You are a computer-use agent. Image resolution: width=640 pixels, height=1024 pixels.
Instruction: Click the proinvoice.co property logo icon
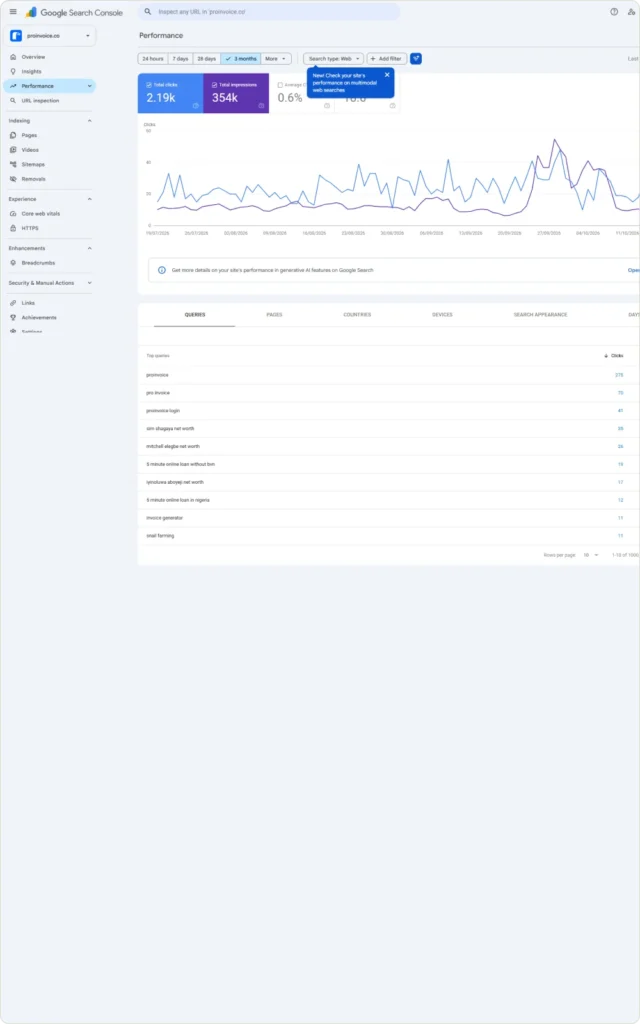point(16,36)
